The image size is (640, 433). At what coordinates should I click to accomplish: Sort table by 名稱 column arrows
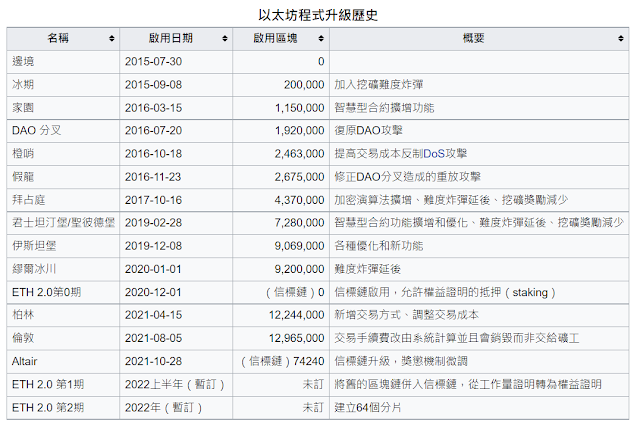(x=112, y=39)
